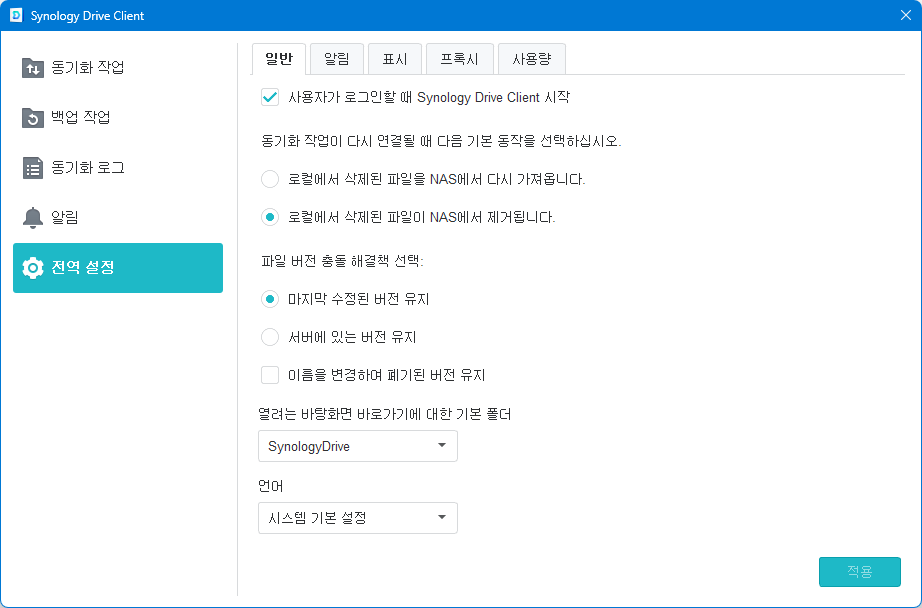Select 서버에 있는 버전 유지 radio
The height and width of the screenshot is (608, 922).
(x=270, y=337)
